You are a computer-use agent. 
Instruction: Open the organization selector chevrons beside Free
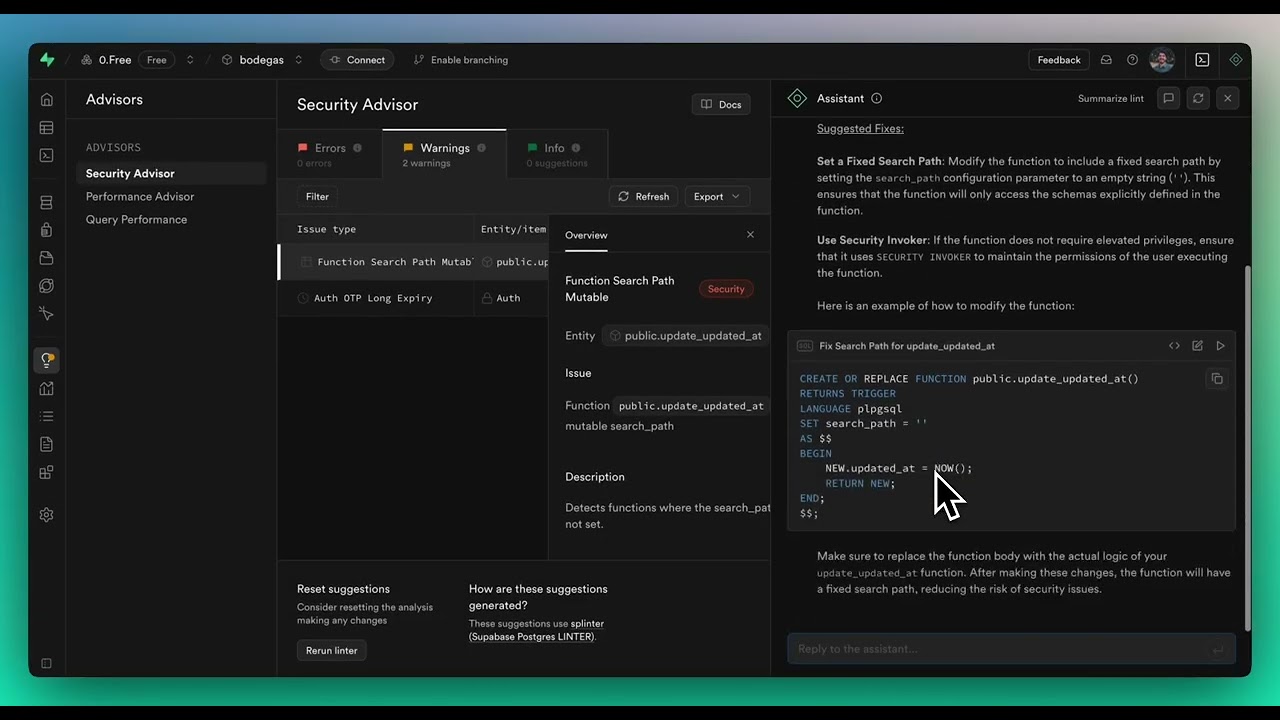(190, 60)
